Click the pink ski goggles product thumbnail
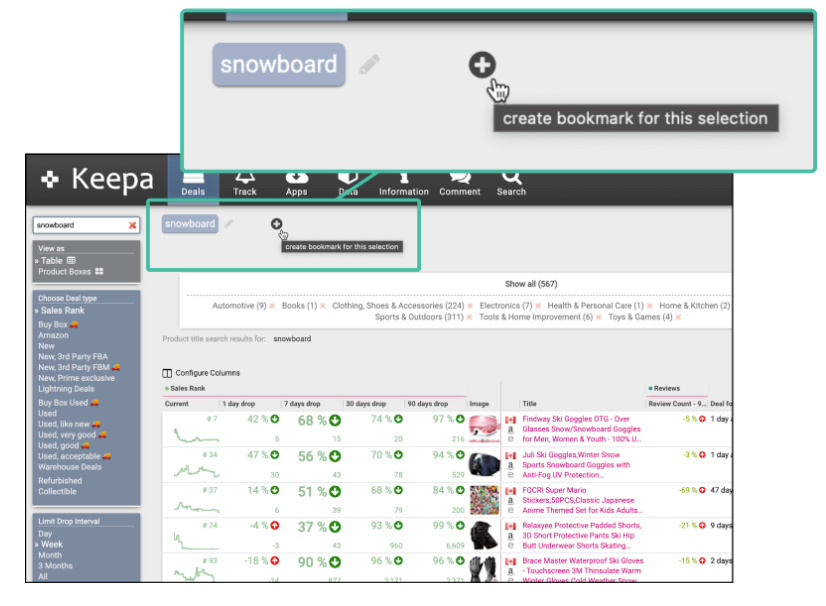This screenshot has height=606, width=826. (x=484, y=428)
